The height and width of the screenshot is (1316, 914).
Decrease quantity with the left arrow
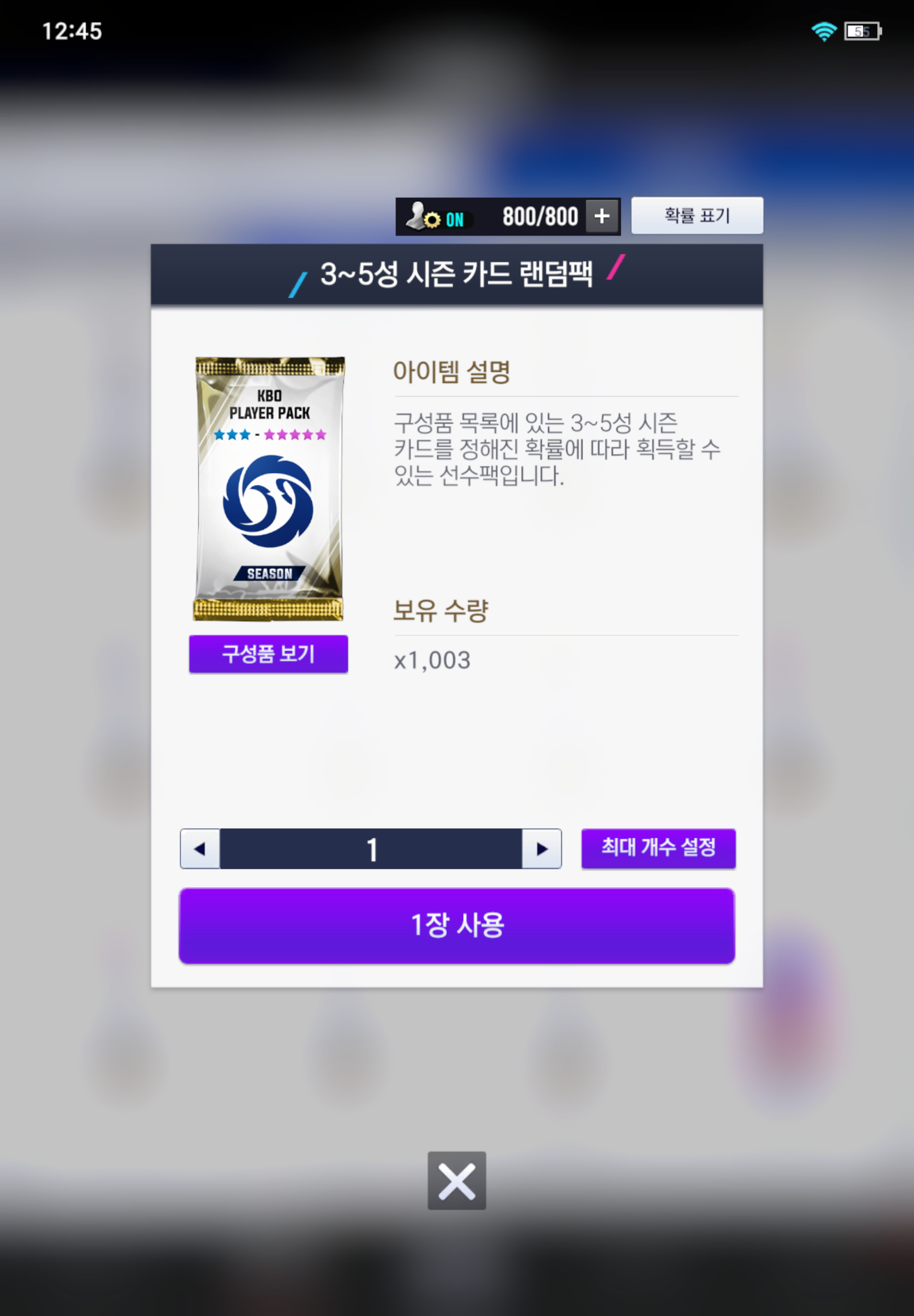(x=200, y=848)
